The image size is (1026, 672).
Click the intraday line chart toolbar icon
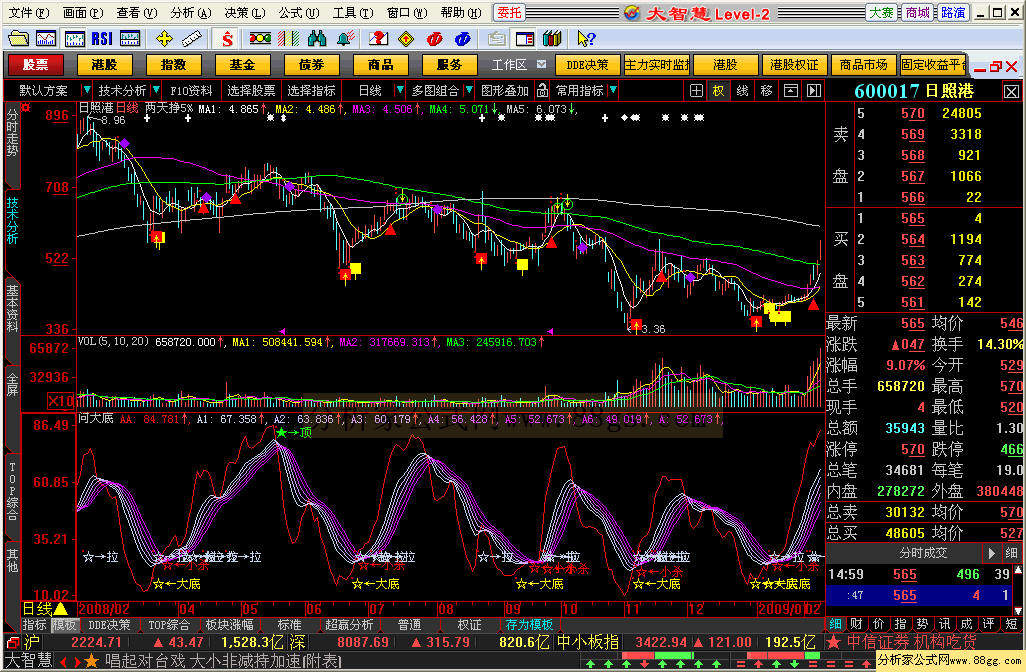[x=46, y=39]
